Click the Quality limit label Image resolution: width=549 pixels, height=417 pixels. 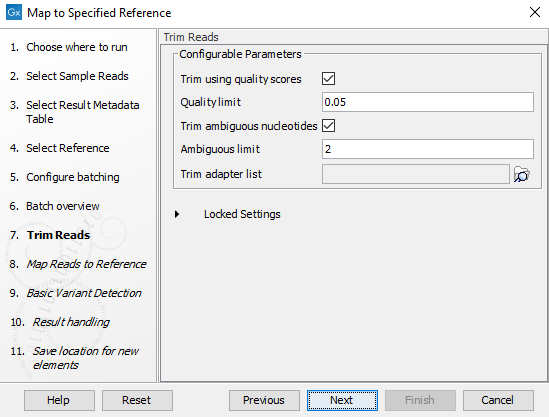tap(210, 102)
